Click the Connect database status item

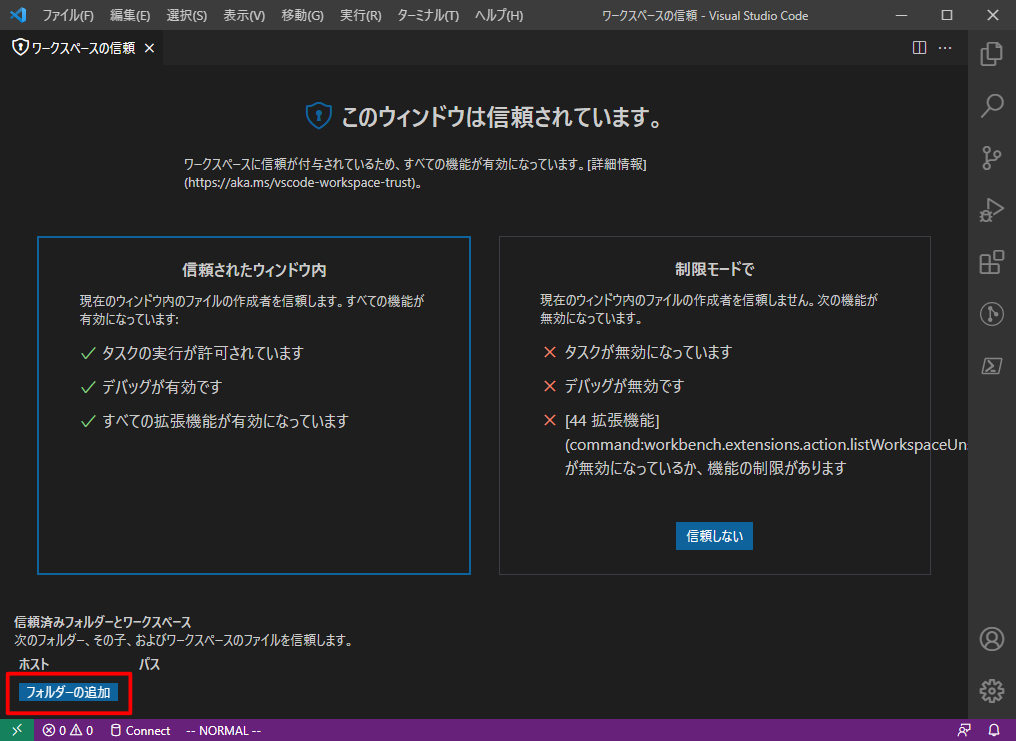(x=140, y=730)
